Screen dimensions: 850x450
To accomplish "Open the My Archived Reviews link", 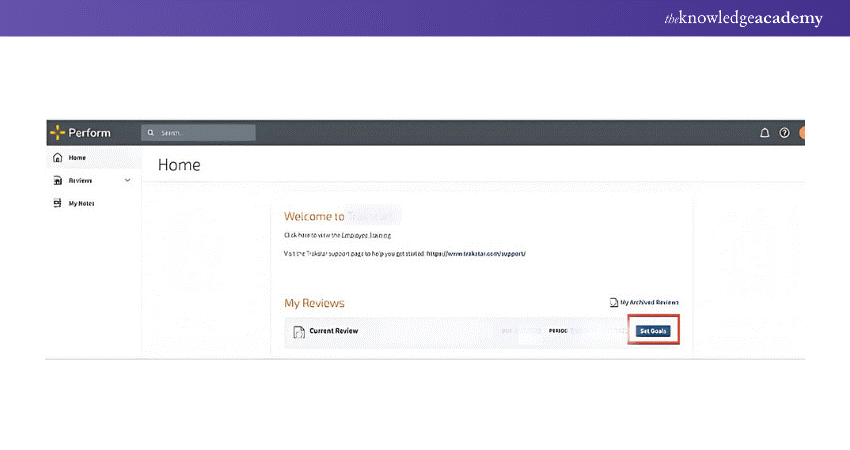I will coord(650,302).
